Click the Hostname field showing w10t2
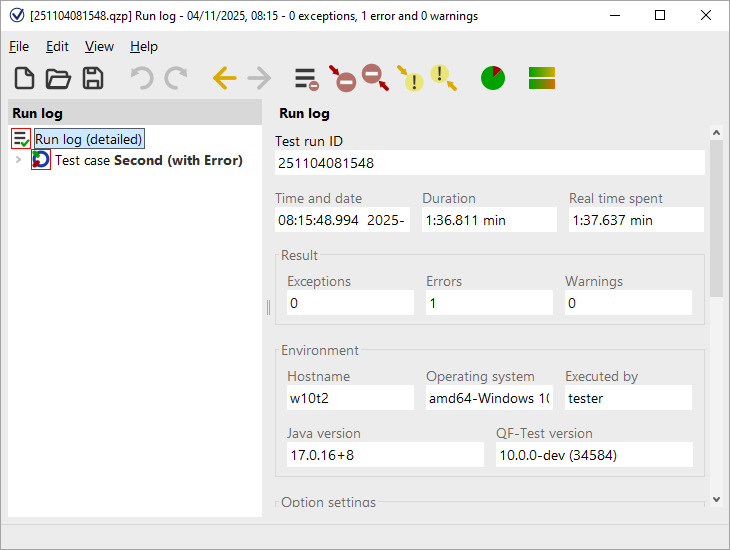 click(x=349, y=398)
